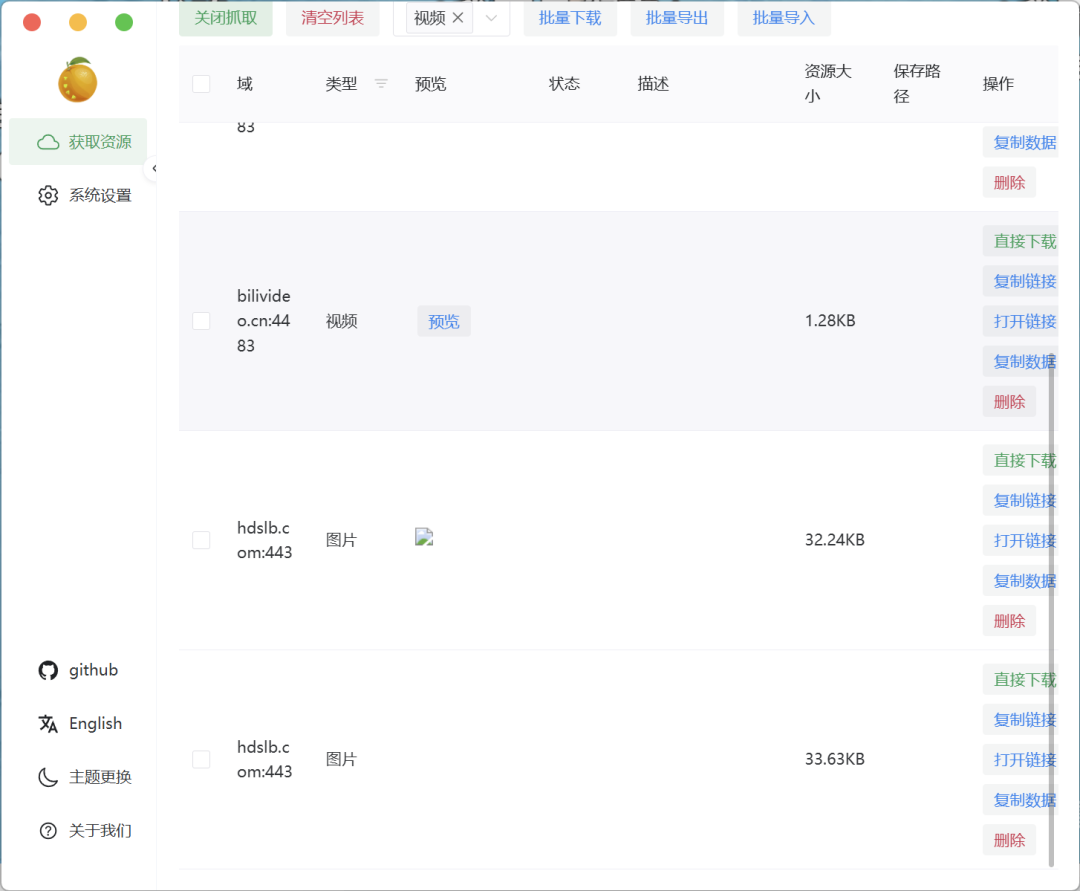
Task: Click the orange app logo
Action: click(x=78, y=80)
